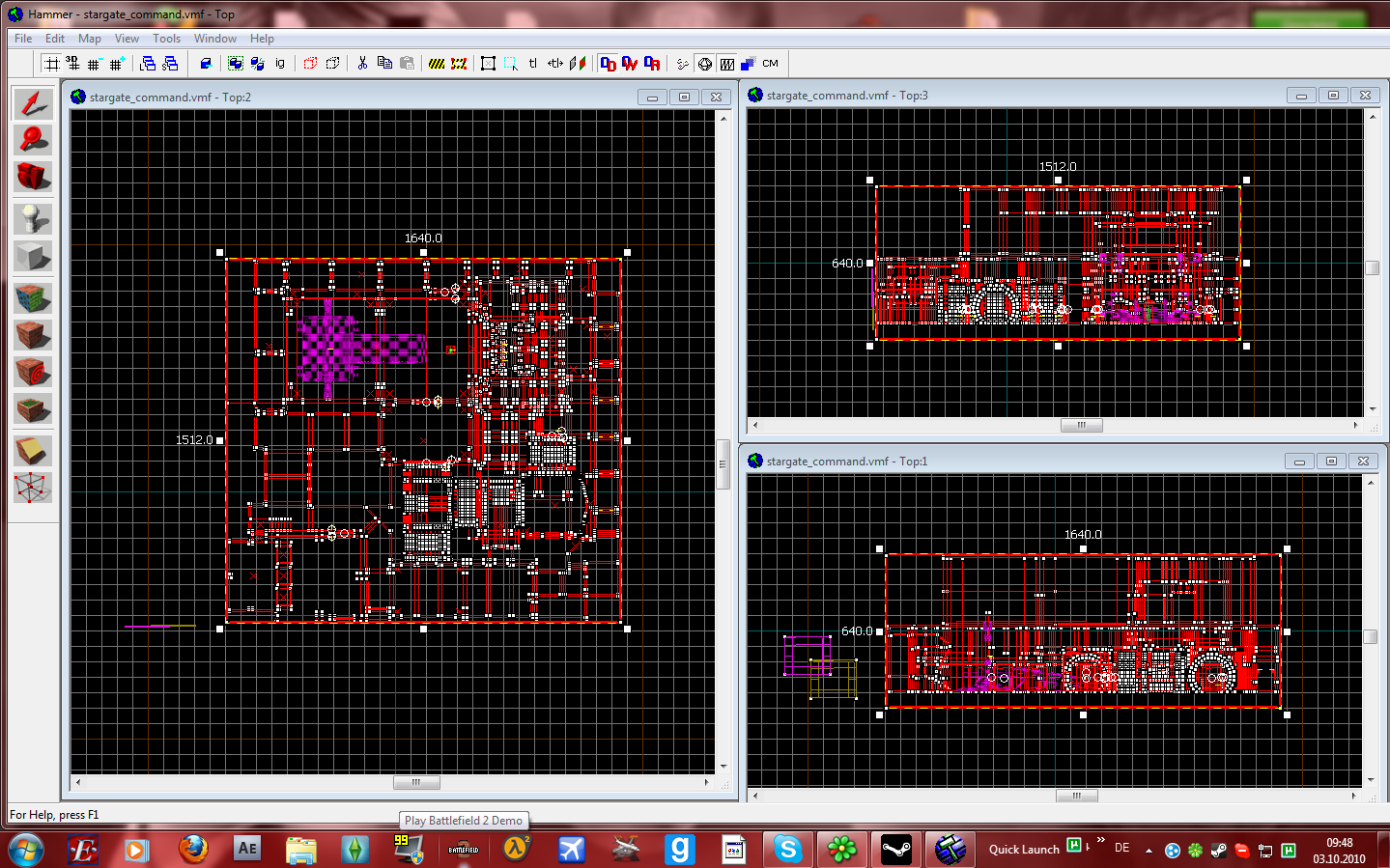Click the CM cordon button
This screenshot has height=868, width=1390.
(x=770, y=64)
